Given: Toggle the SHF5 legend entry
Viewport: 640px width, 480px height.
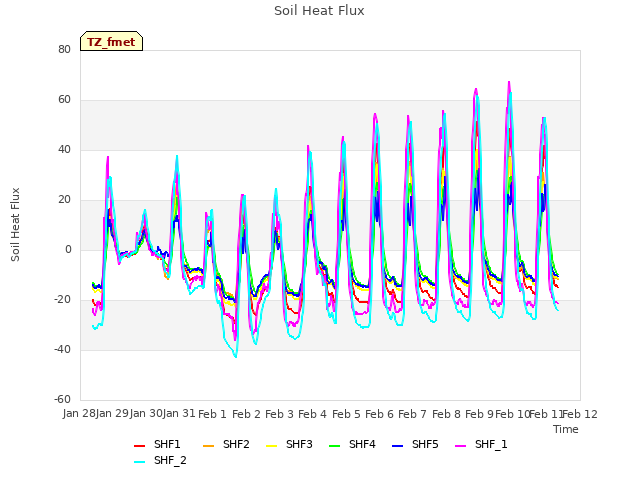Looking at the screenshot, I should (x=415, y=444).
